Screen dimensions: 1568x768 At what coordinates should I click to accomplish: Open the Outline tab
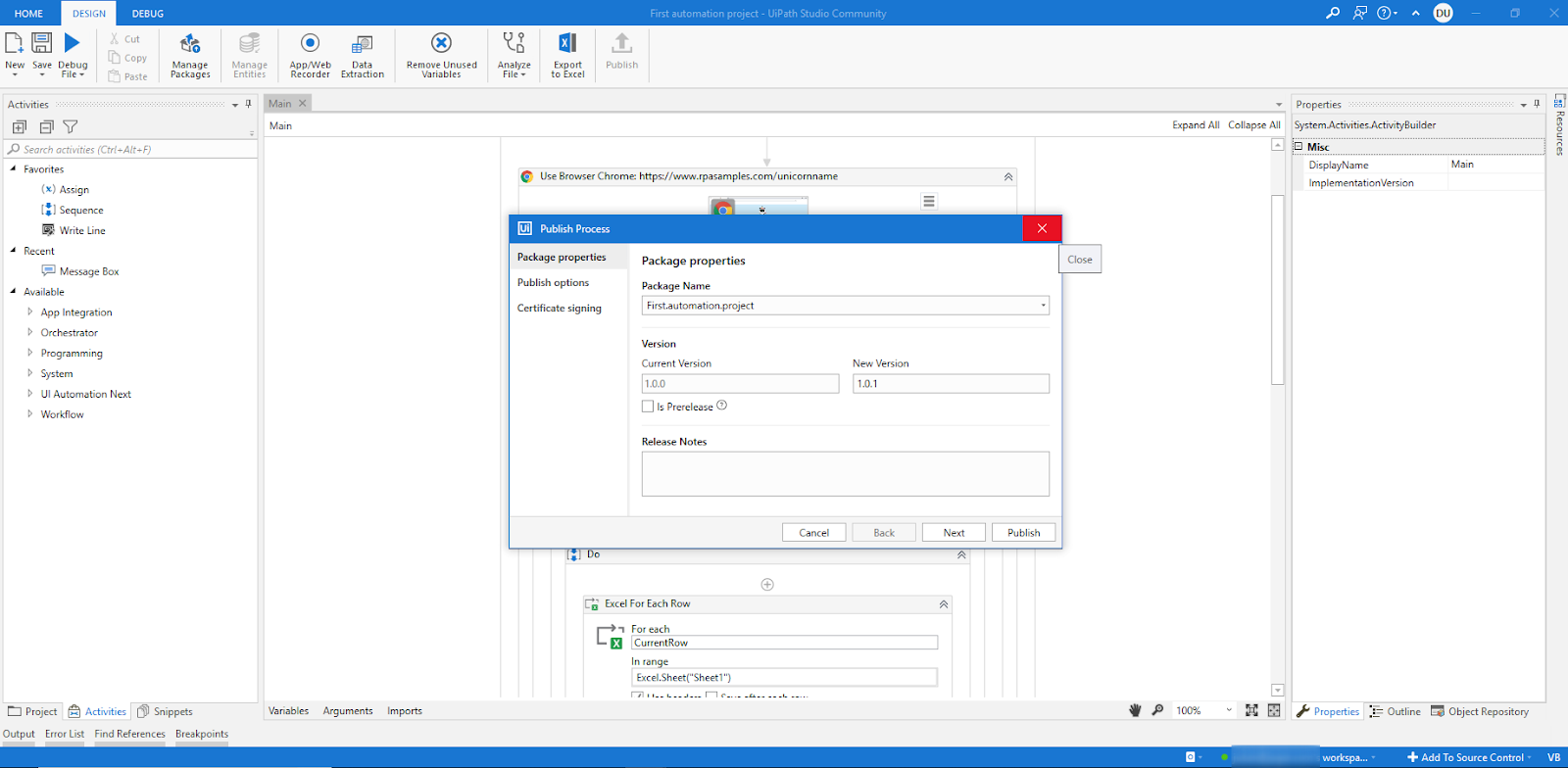[x=1395, y=711]
